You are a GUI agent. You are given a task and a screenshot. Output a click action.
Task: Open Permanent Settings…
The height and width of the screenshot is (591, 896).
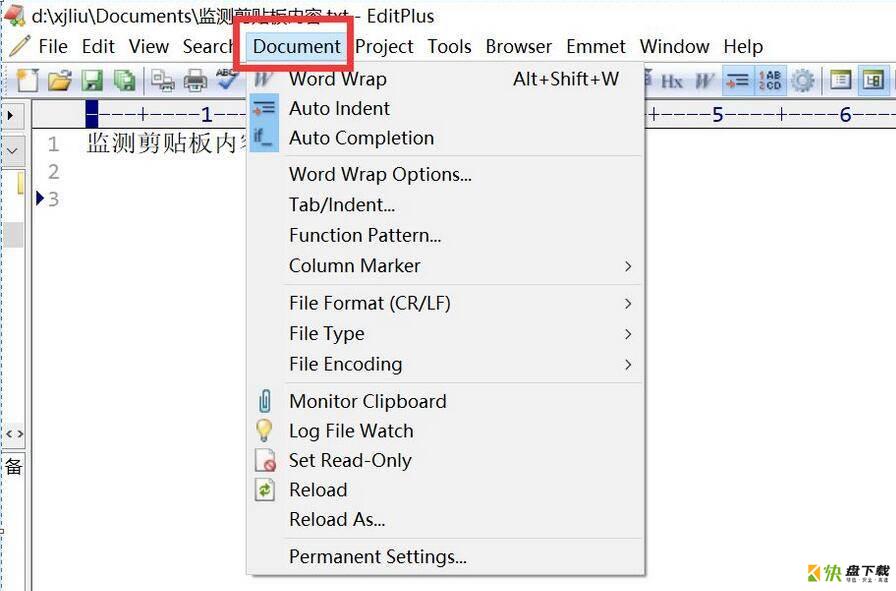click(446, 557)
